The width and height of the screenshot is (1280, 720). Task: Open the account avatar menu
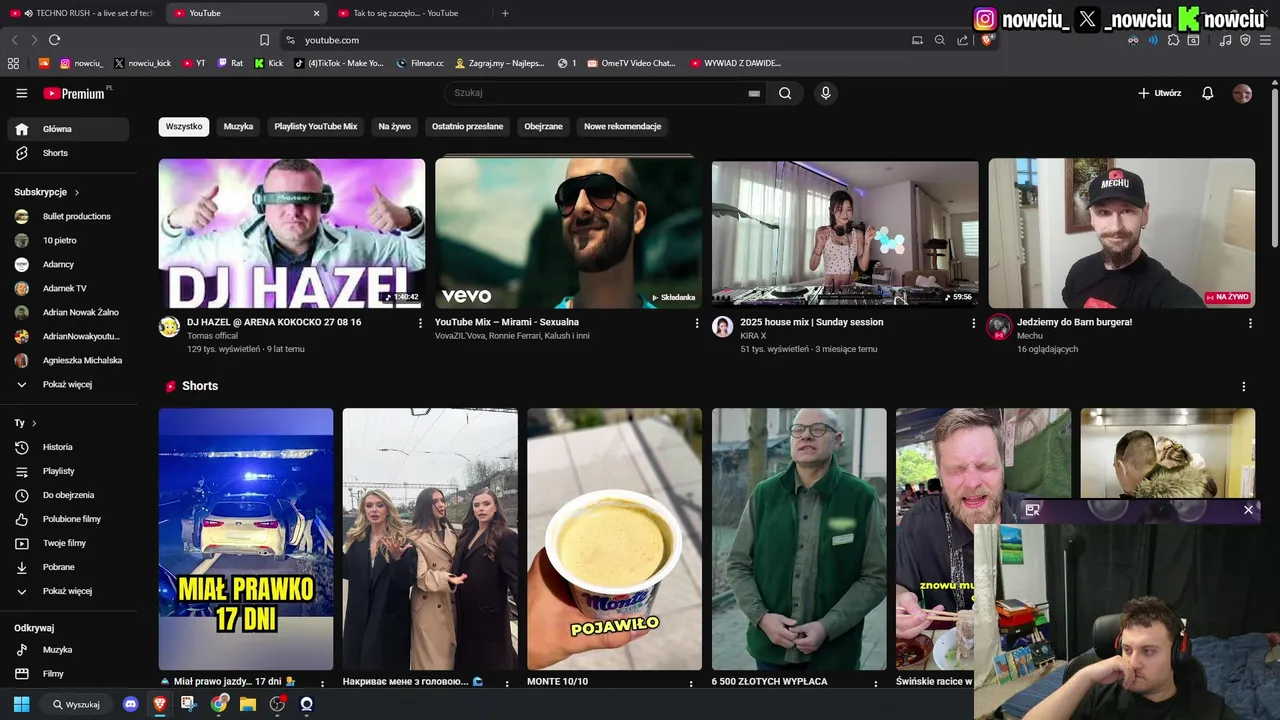pyautogui.click(x=1242, y=93)
